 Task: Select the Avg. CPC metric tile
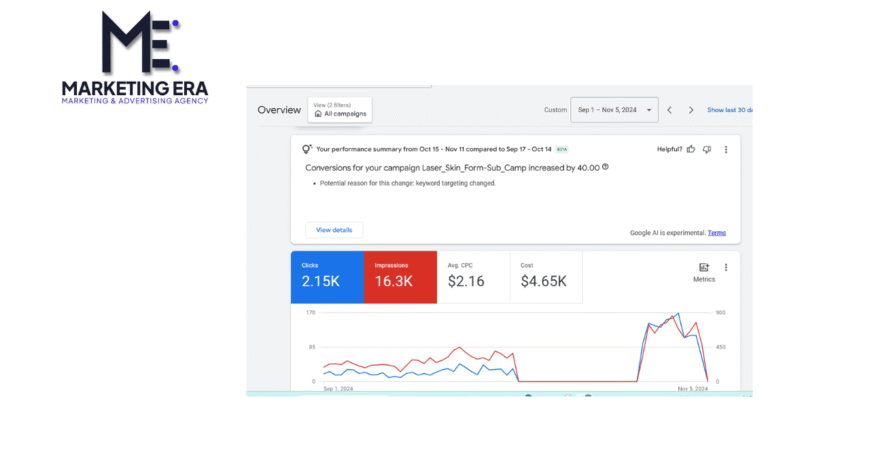point(473,275)
